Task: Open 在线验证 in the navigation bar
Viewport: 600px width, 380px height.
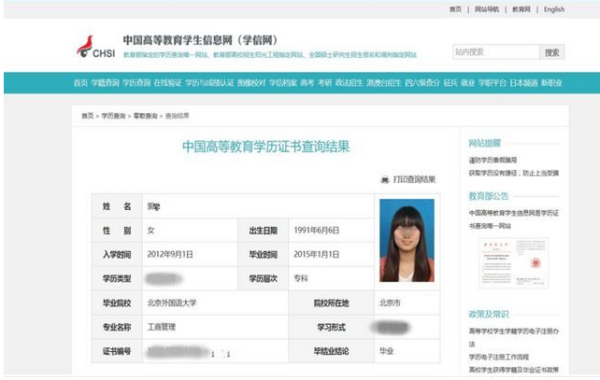Action: pos(167,83)
